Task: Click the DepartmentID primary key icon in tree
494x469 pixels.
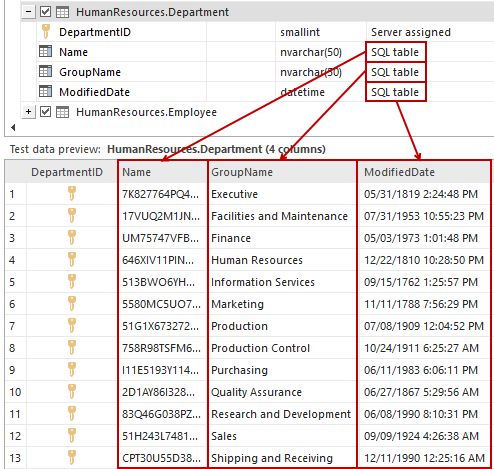Action: point(46,32)
